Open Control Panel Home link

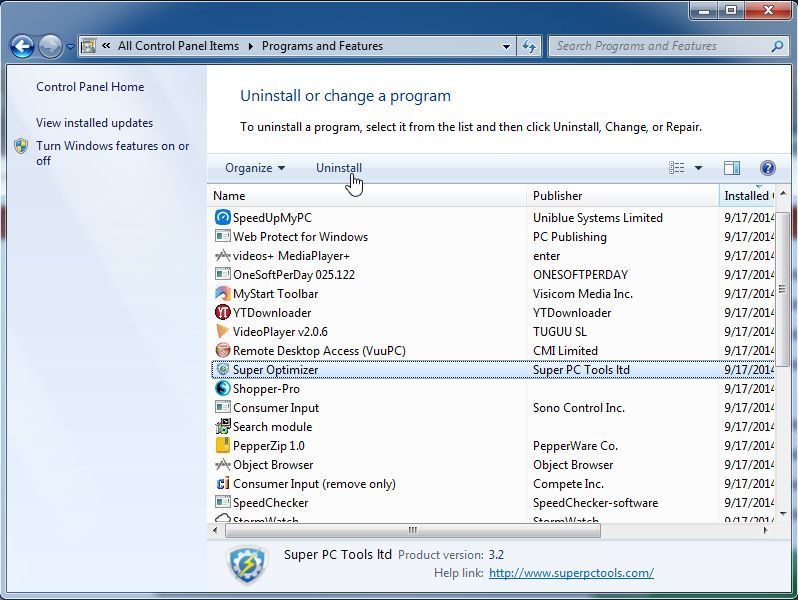tap(90, 87)
